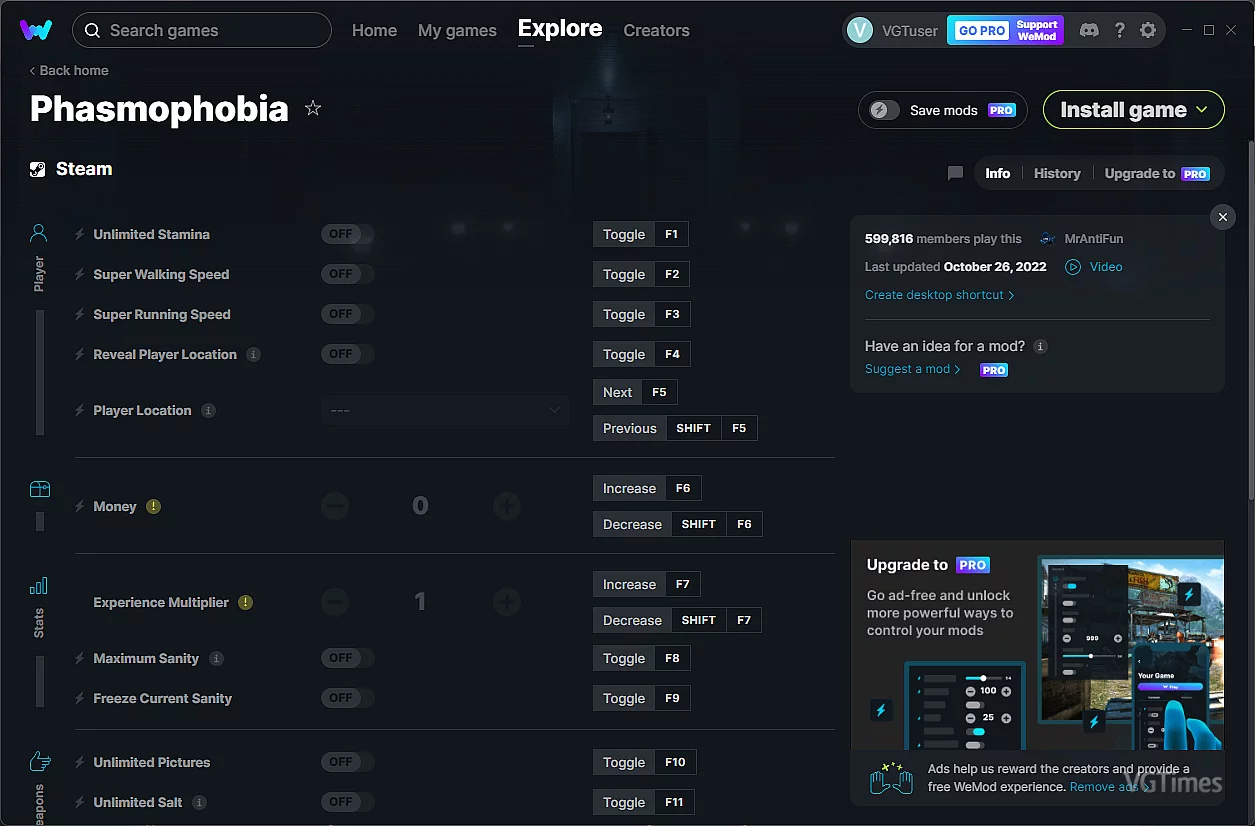Open the Player Location dropdown
1255x826 pixels.
445,410
